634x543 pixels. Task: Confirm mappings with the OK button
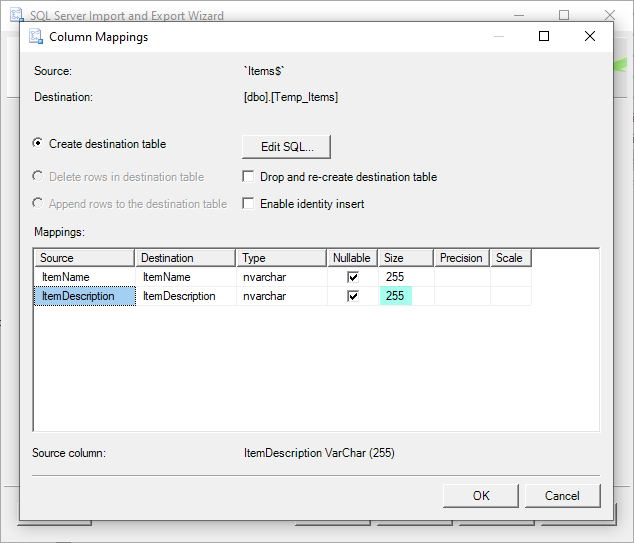click(x=481, y=496)
